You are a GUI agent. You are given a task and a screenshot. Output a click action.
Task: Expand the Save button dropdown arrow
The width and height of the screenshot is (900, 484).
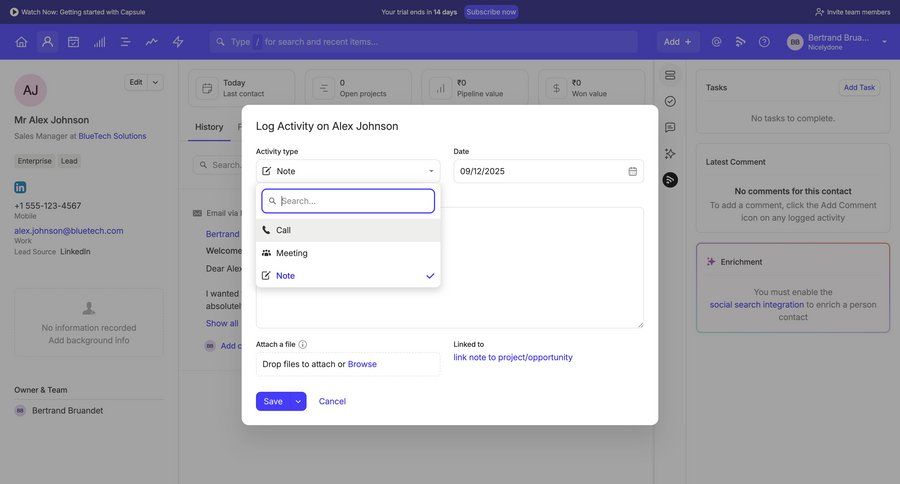click(298, 401)
